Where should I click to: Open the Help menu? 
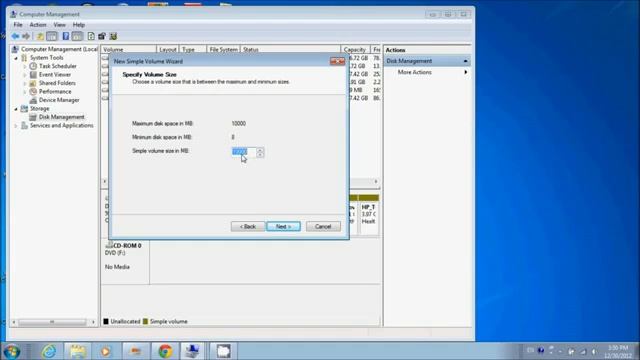78,25
